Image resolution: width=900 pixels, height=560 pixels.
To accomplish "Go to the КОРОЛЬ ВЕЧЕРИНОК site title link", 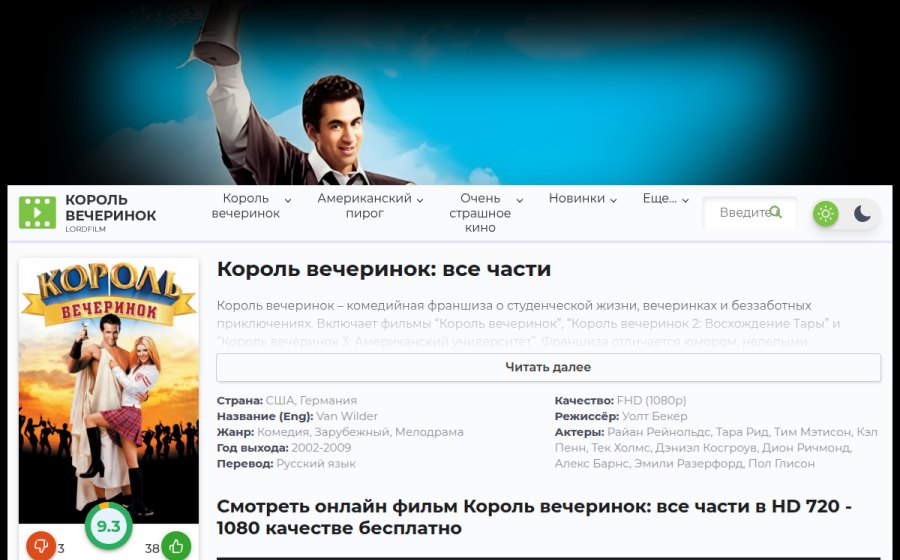I will [x=111, y=208].
